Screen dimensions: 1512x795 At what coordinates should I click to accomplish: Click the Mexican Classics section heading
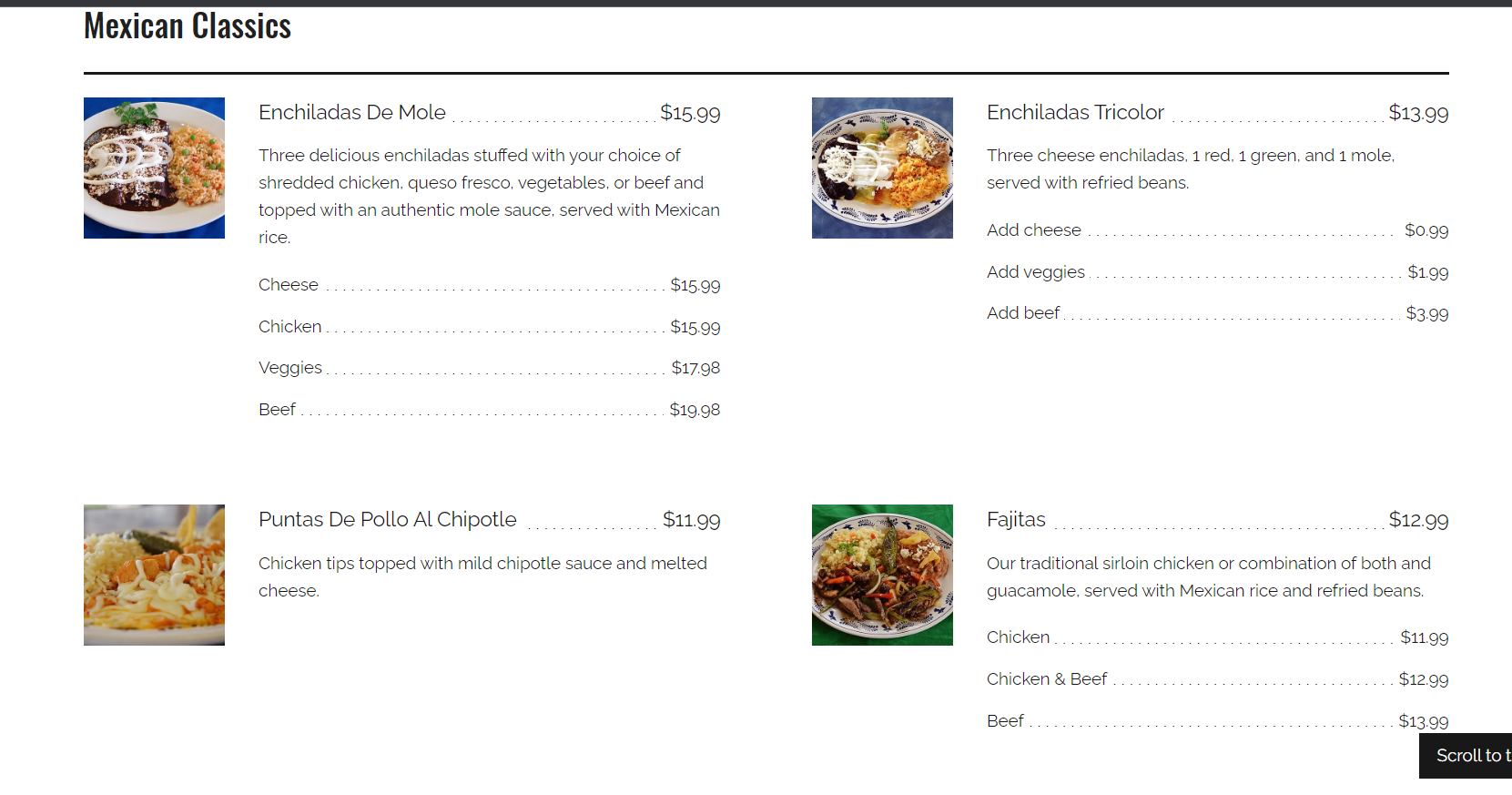(x=188, y=26)
